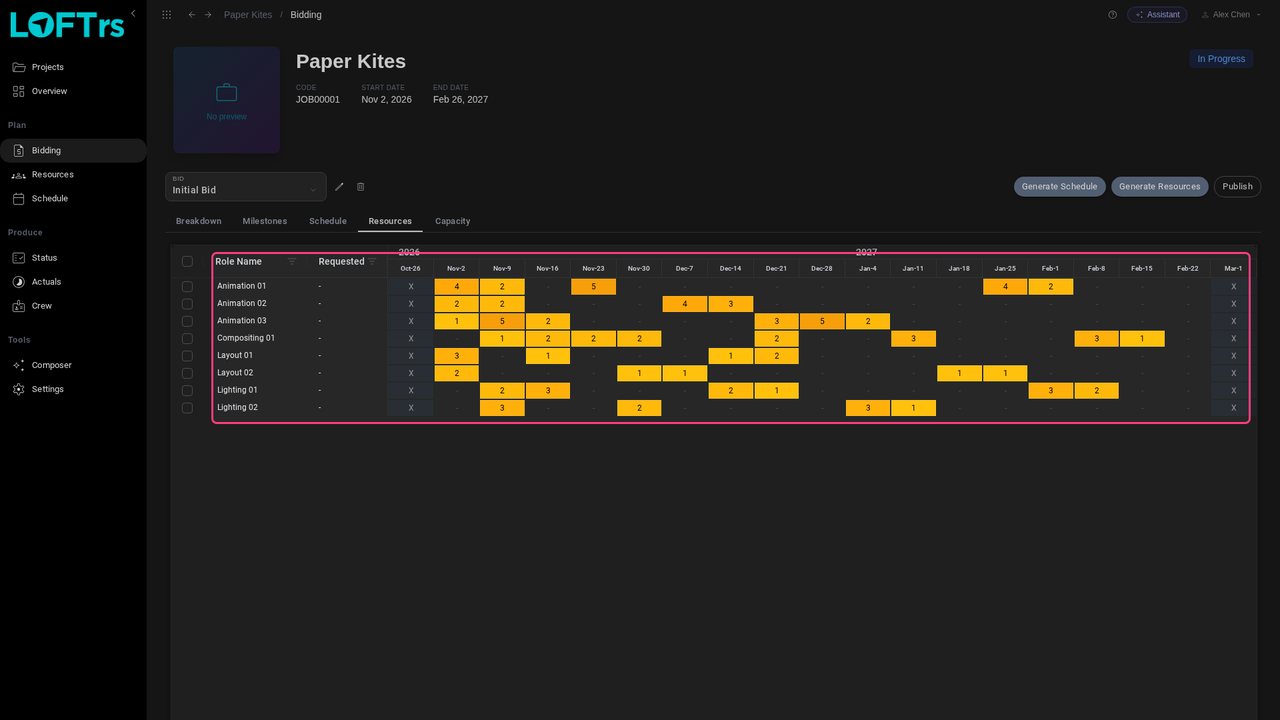Check the Animation 03 row checkbox
The width and height of the screenshot is (1280, 720).
pyautogui.click(x=187, y=321)
